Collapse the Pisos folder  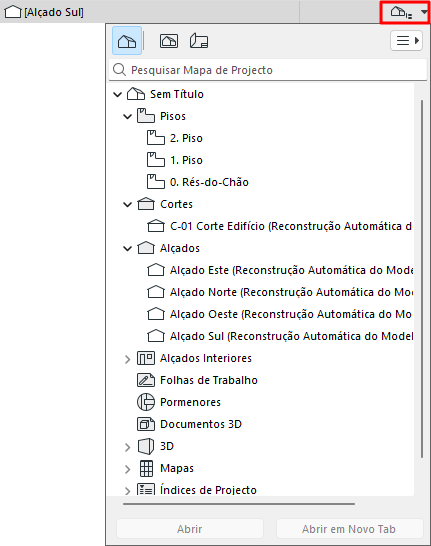(x=128, y=116)
